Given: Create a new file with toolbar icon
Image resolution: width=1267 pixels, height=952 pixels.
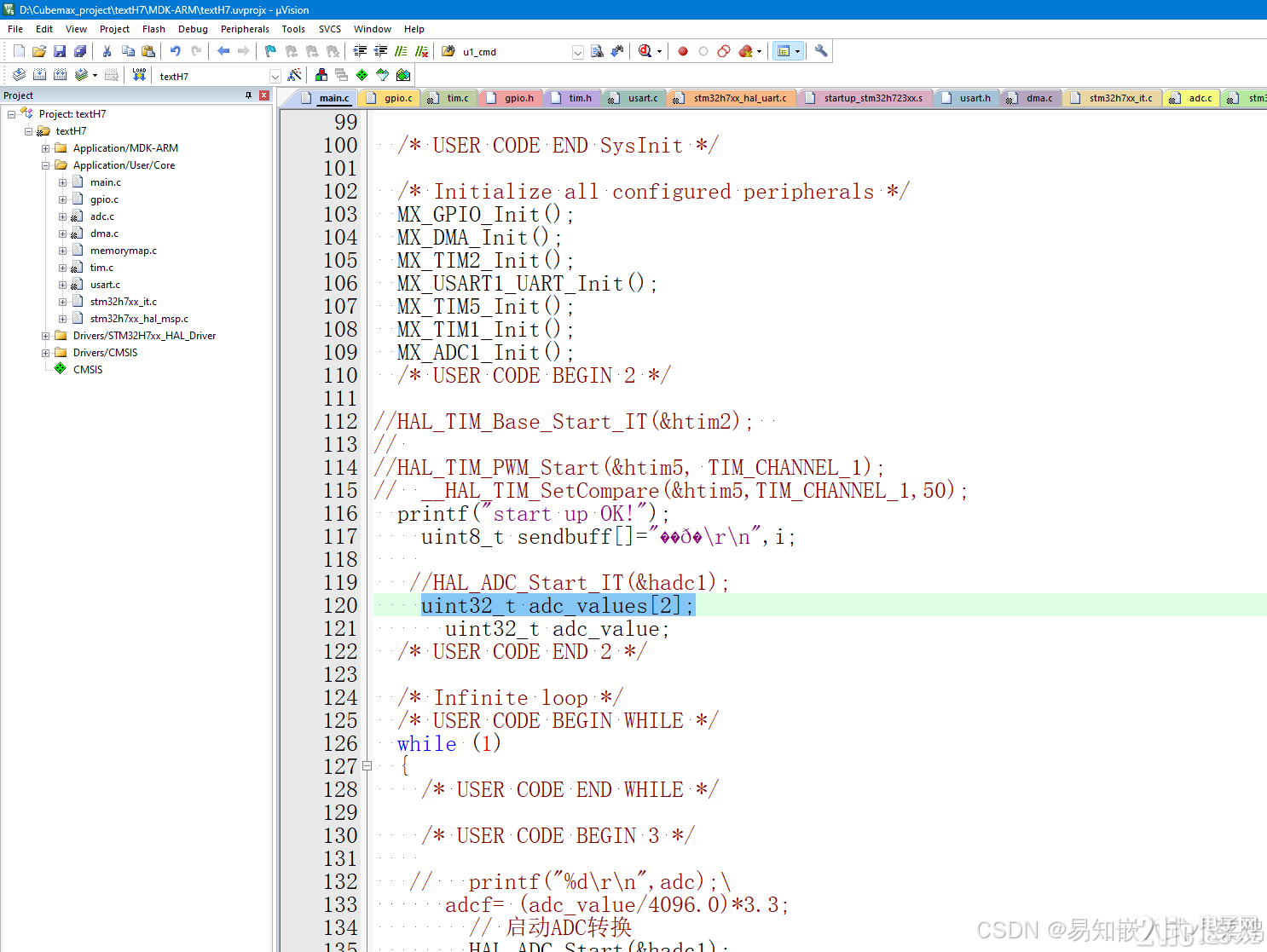Looking at the screenshot, I should [x=19, y=51].
